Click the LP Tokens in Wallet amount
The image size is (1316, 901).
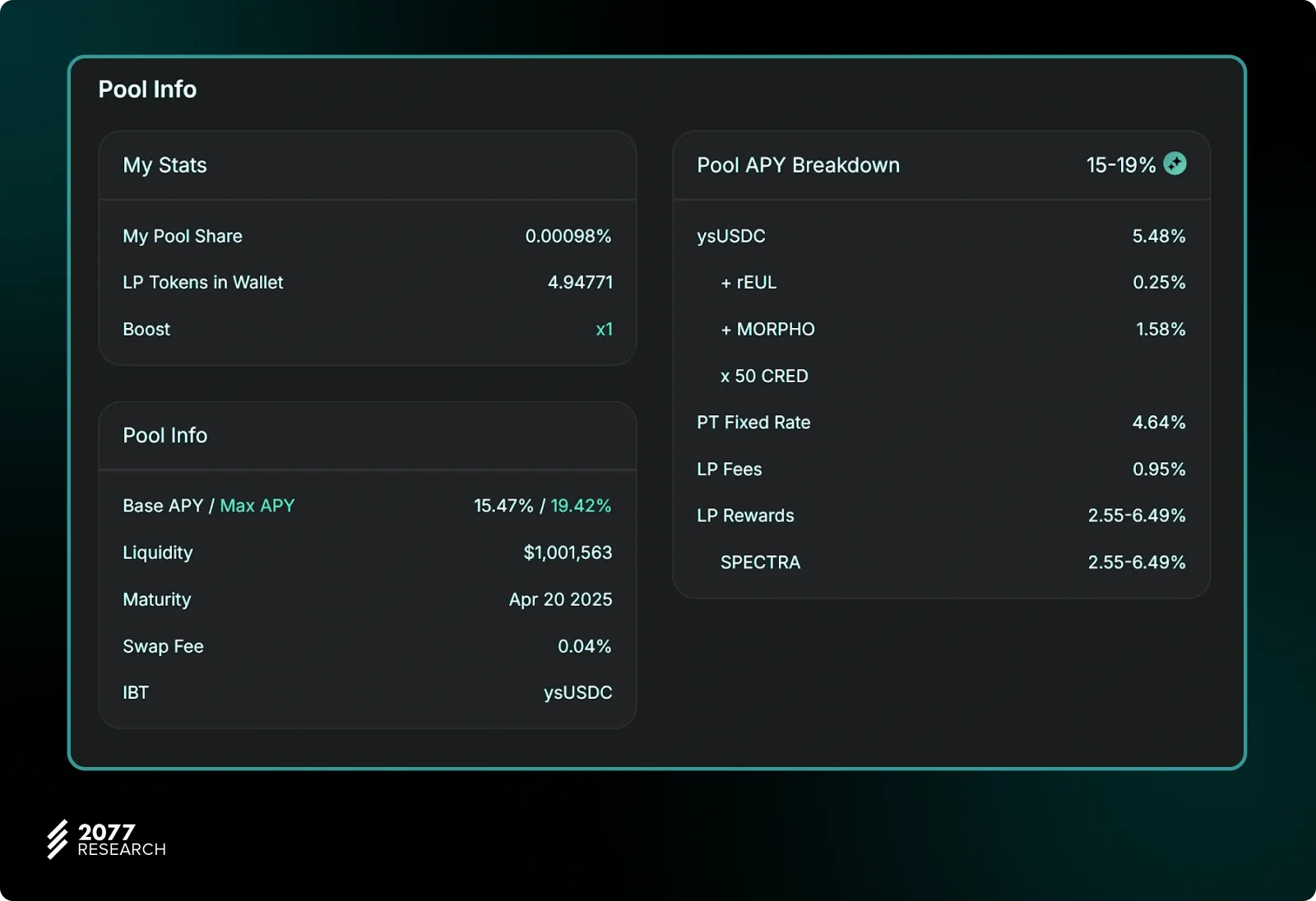(580, 283)
